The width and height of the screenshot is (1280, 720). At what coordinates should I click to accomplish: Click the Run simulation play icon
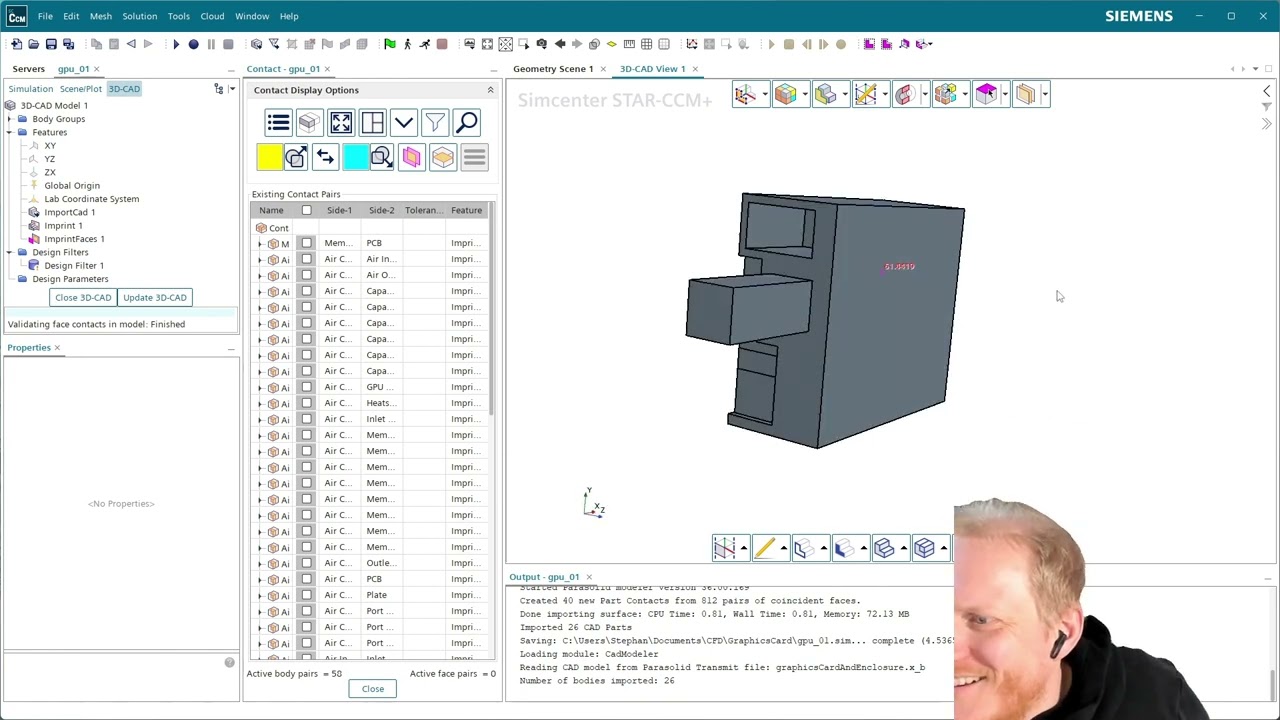coord(176,44)
